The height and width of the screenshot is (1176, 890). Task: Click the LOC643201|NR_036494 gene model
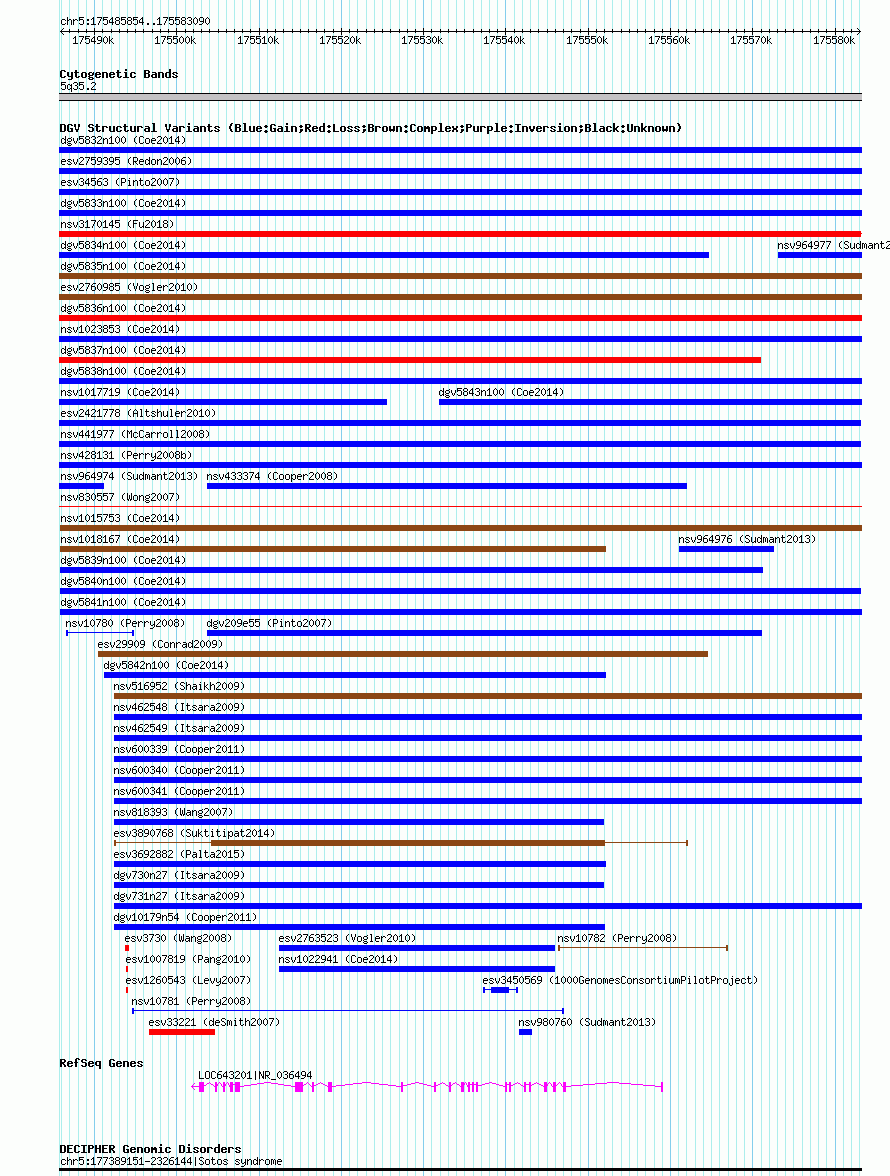point(427,1086)
